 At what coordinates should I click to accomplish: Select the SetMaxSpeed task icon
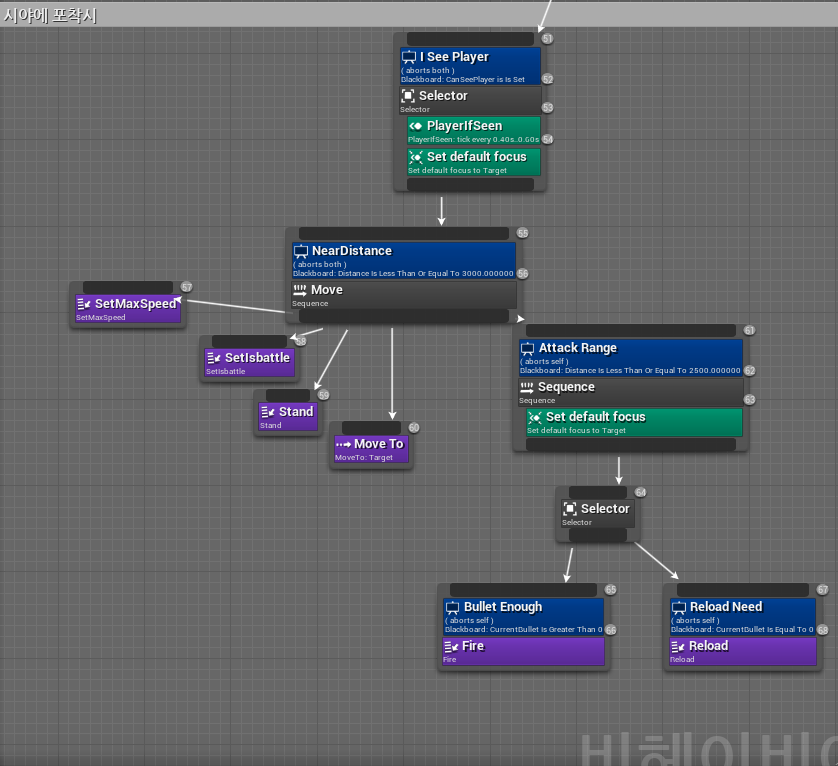click(83, 301)
